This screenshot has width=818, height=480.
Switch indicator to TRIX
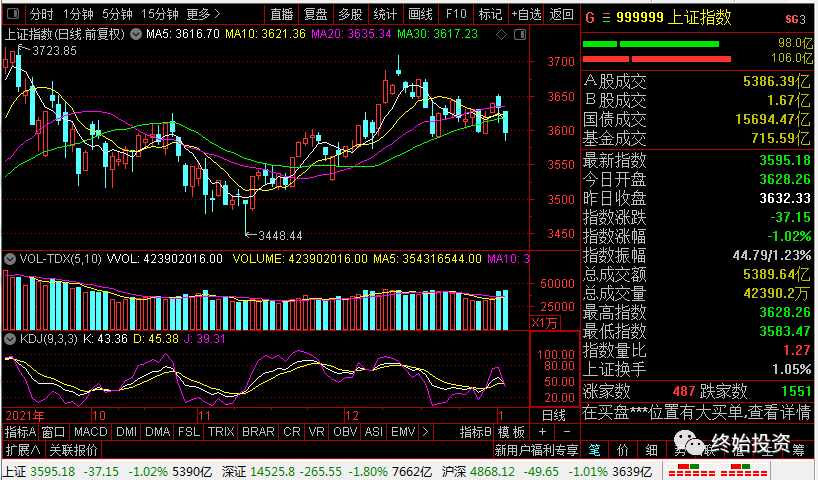coord(221,432)
